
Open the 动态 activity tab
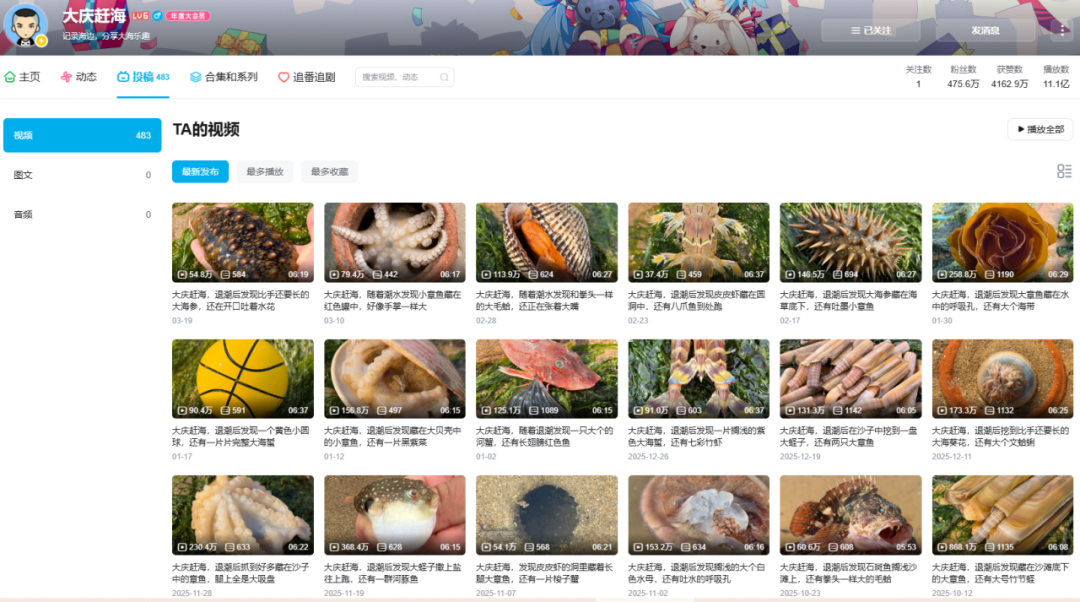[x=78, y=77]
